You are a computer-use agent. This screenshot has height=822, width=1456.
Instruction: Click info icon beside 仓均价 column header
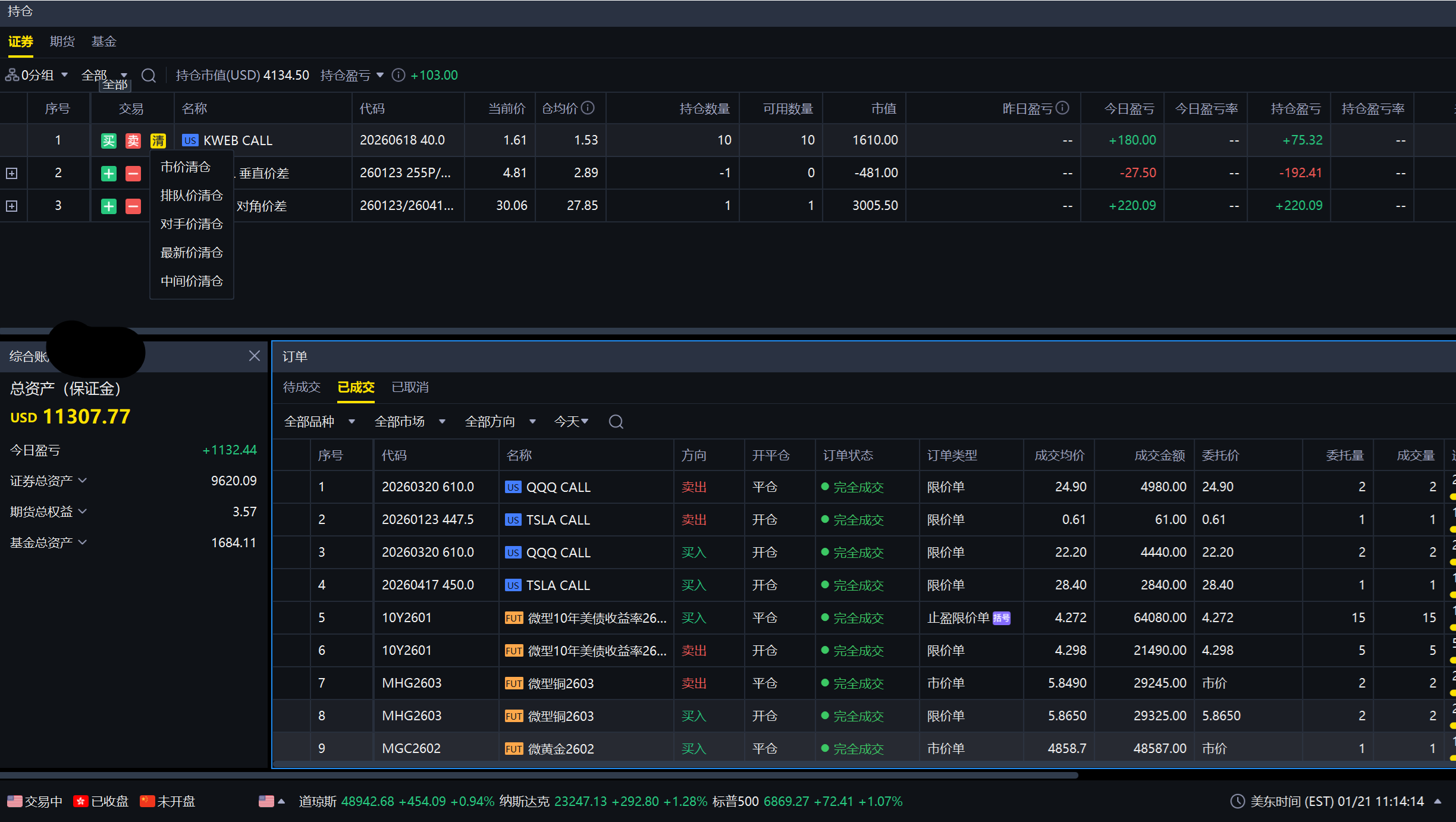[588, 108]
